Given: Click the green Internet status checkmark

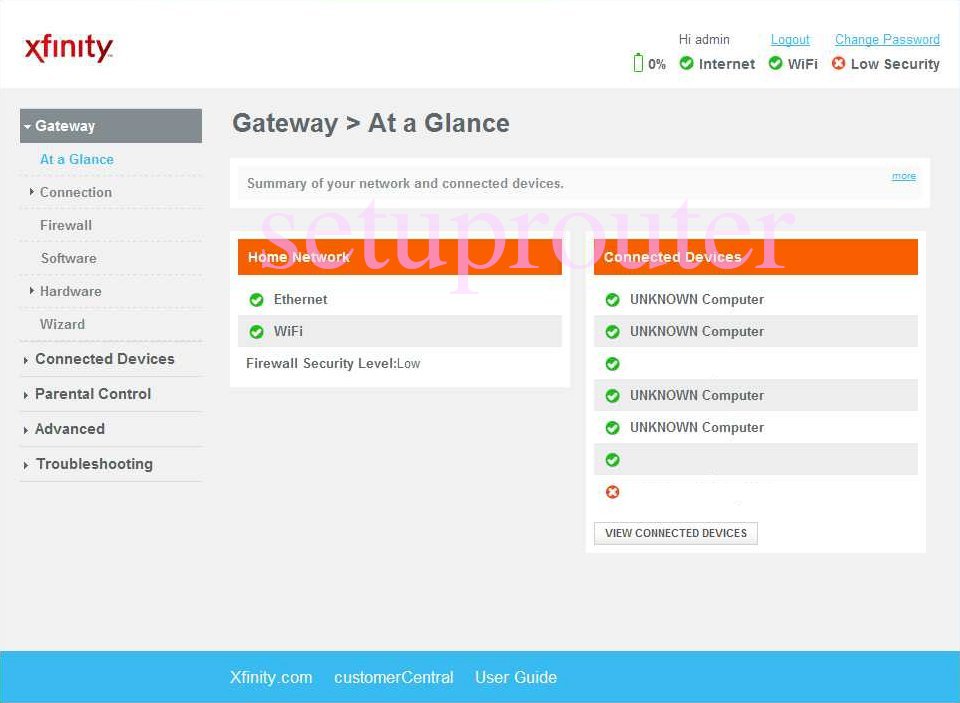Looking at the screenshot, I should tap(686, 63).
